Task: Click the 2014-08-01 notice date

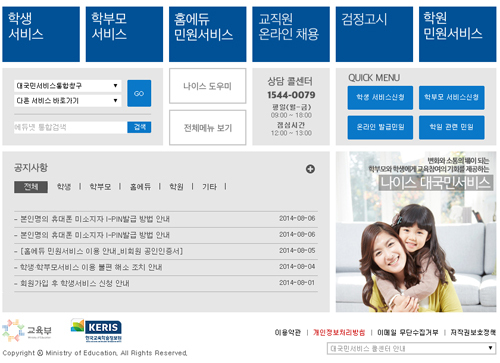Action: (x=297, y=283)
